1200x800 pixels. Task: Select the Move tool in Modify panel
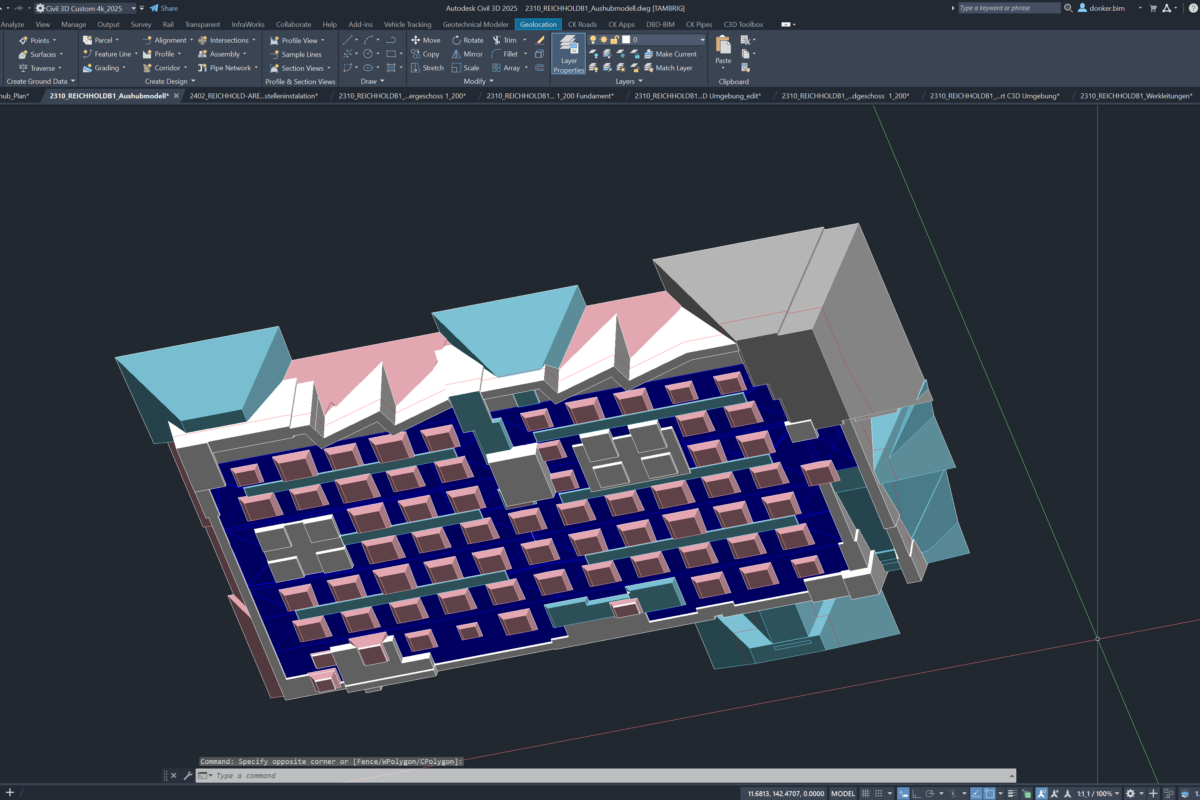[x=424, y=40]
